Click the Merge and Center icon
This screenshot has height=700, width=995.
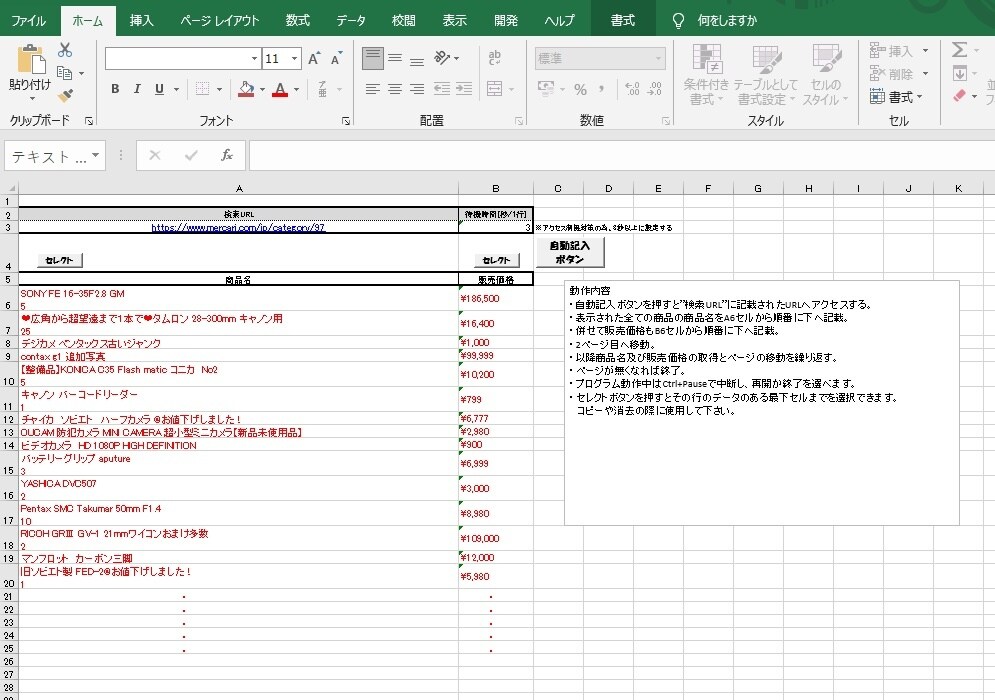pyautogui.click(x=494, y=89)
